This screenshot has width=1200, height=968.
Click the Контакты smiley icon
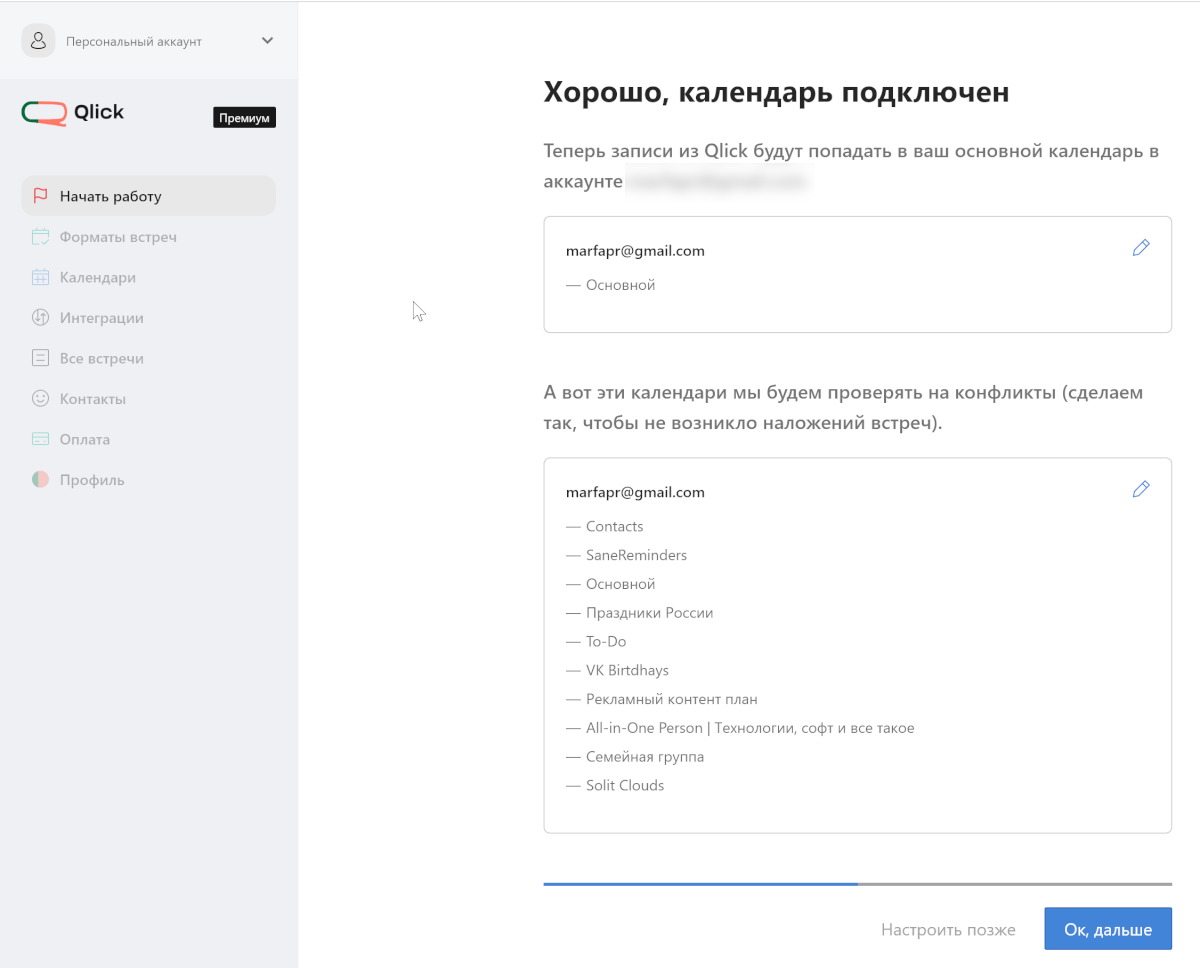(x=40, y=399)
